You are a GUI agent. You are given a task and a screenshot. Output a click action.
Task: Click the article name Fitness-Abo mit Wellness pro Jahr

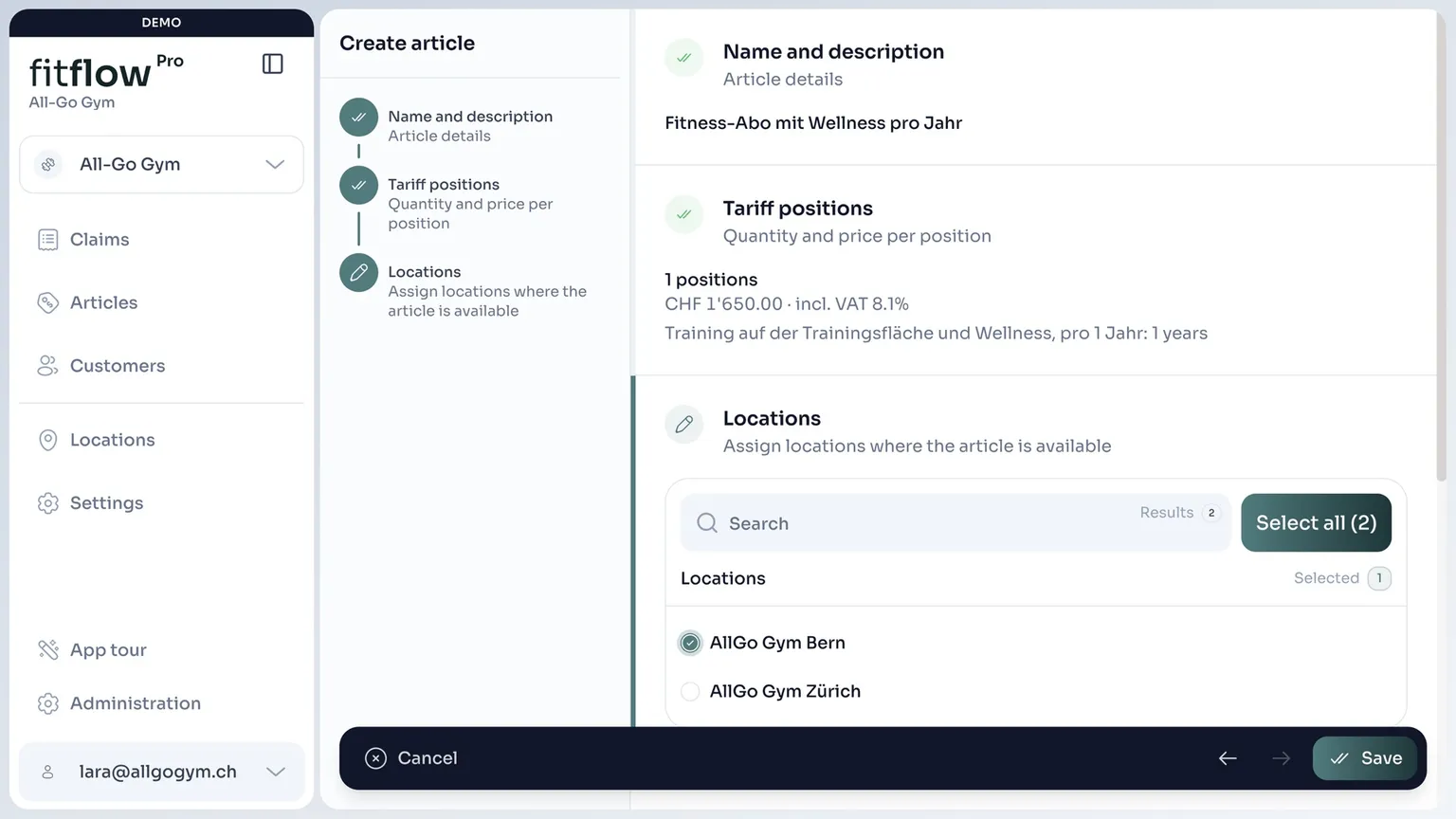click(813, 123)
